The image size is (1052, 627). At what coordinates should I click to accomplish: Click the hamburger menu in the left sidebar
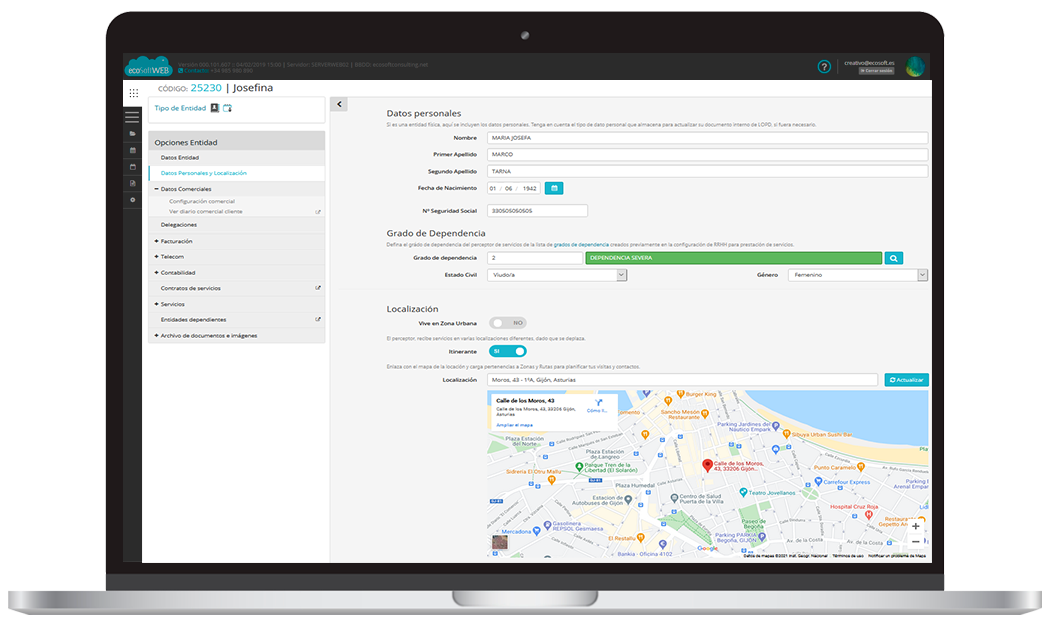point(132,117)
